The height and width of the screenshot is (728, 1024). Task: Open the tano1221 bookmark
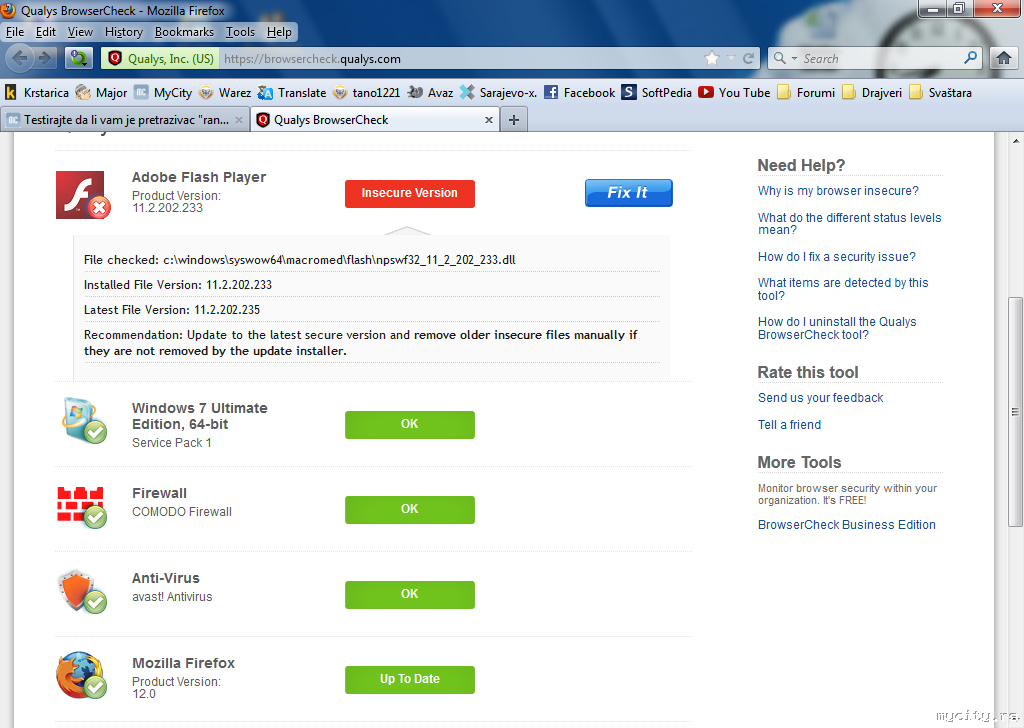coord(366,93)
